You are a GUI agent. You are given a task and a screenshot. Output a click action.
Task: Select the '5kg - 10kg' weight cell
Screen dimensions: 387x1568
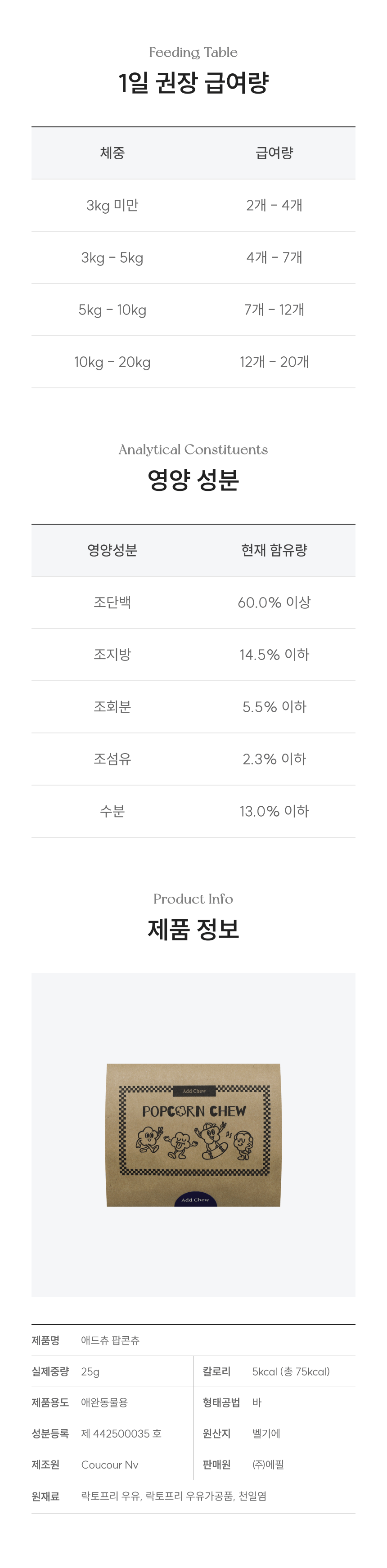pyautogui.click(x=112, y=310)
